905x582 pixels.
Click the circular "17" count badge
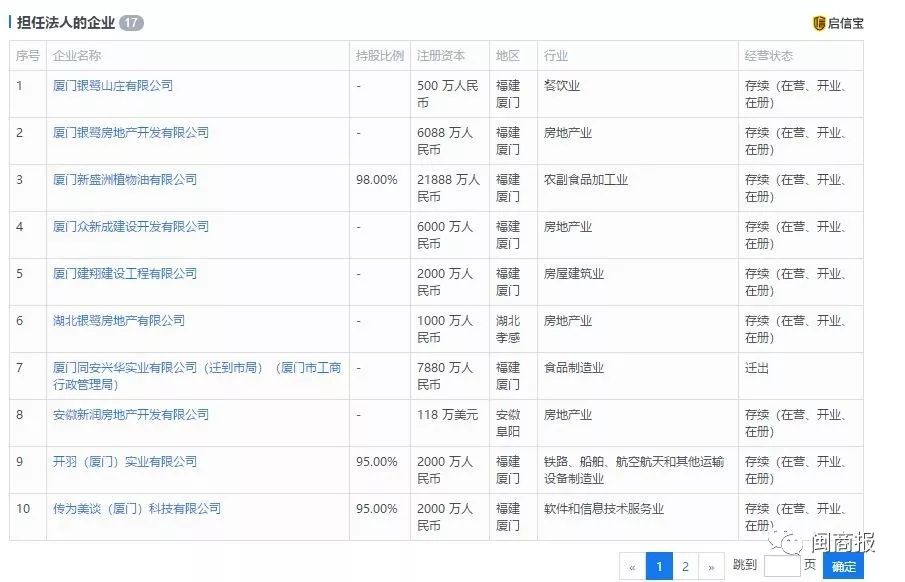pyautogui.click(x=130, y=17)
